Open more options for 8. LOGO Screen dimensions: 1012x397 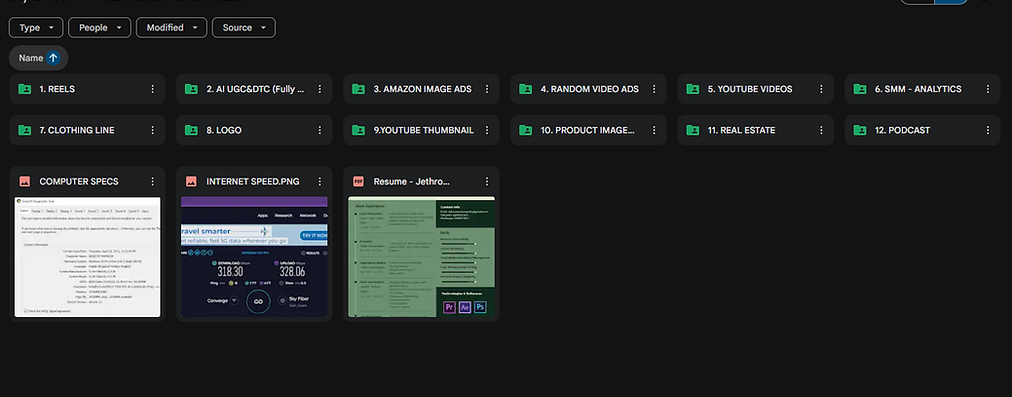(x=319, y=130)
